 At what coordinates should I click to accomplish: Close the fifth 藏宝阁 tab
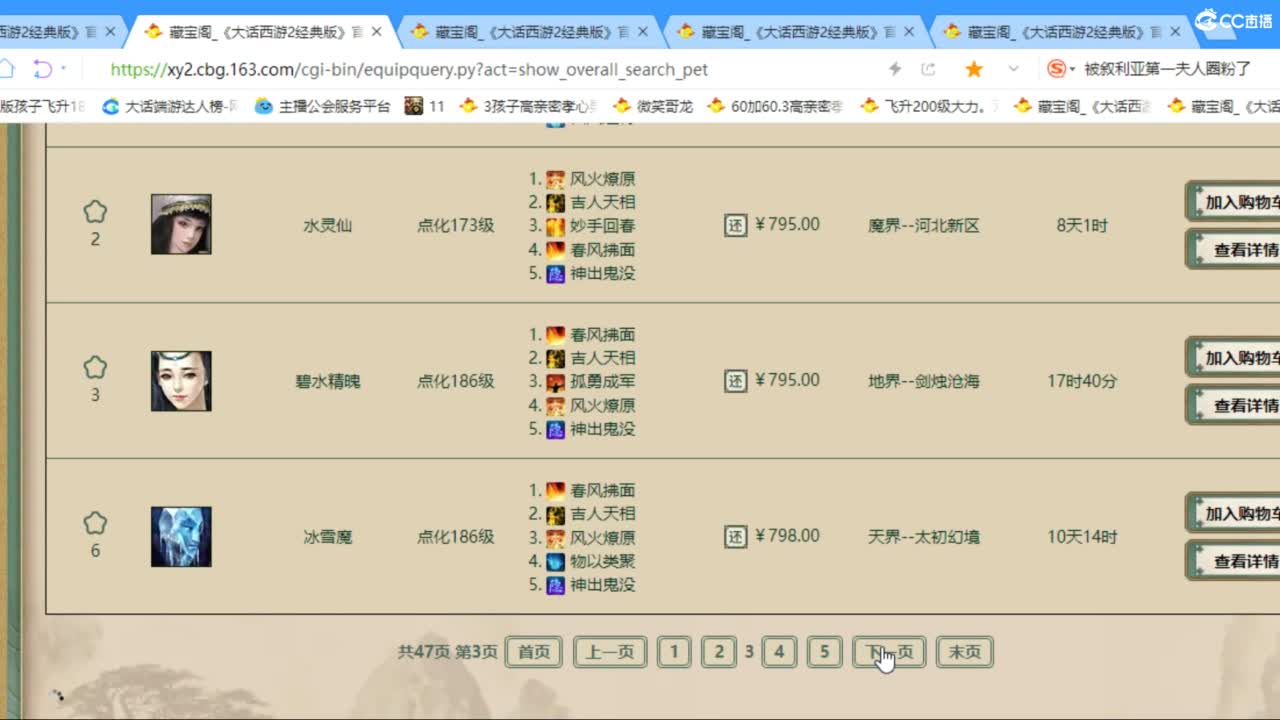click(x=1176, y=32)
